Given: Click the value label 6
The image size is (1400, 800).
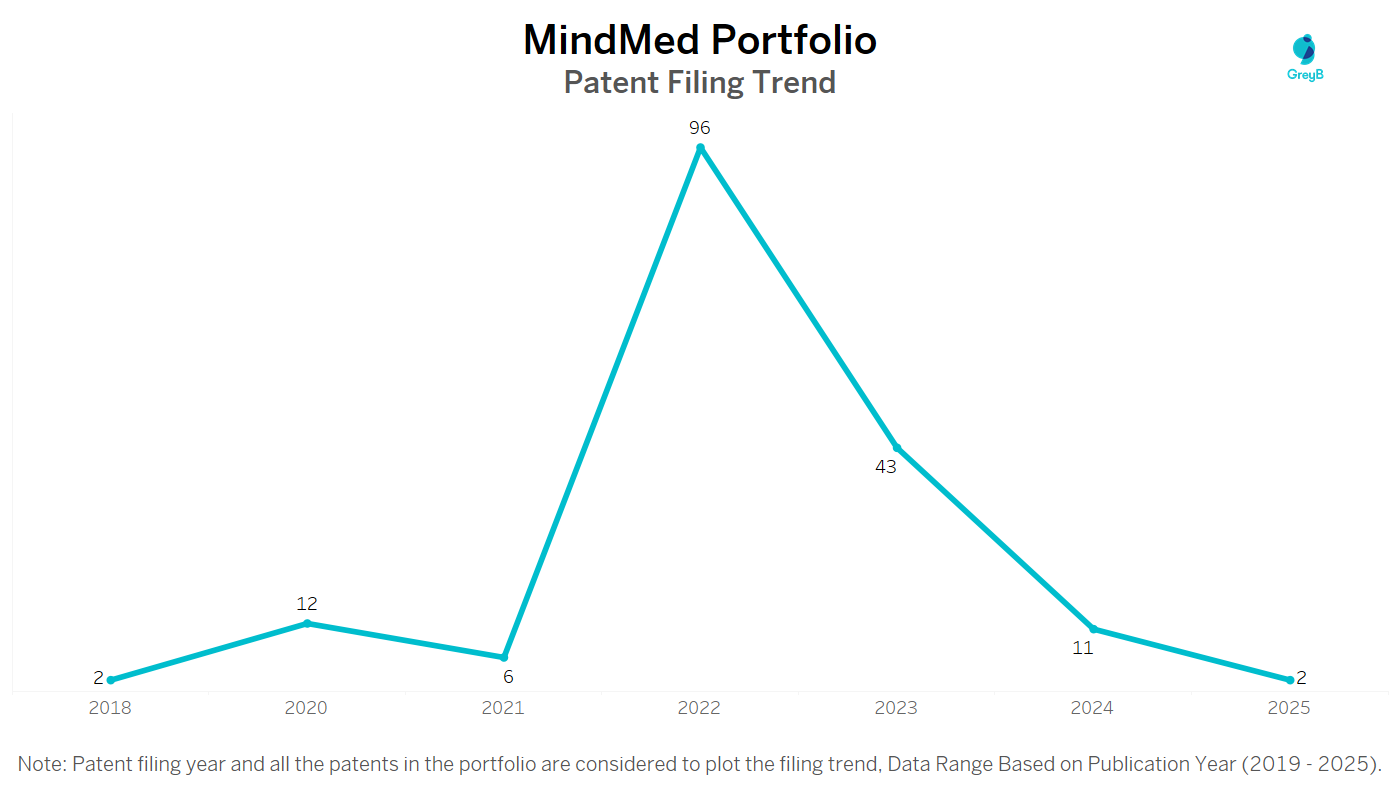Looking at the screenshot, I should coord(508,677).
